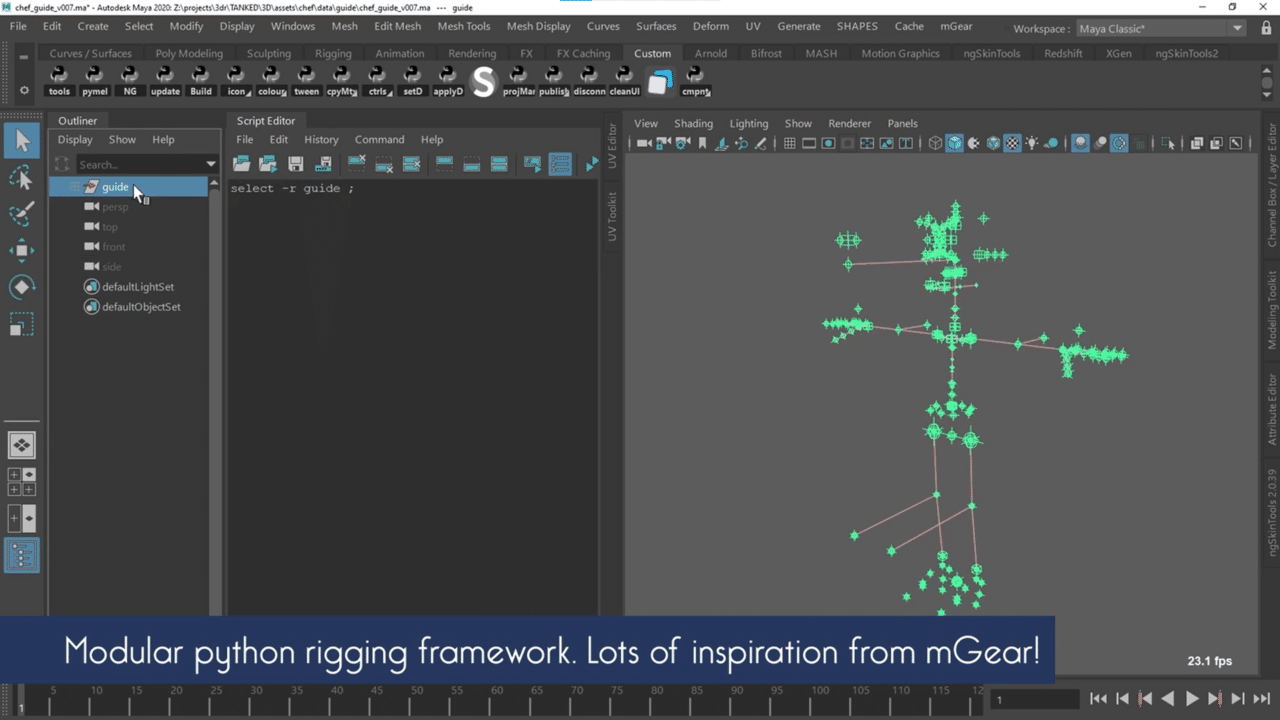Expand the Outliner search filter dropdown

coord(210,164)
